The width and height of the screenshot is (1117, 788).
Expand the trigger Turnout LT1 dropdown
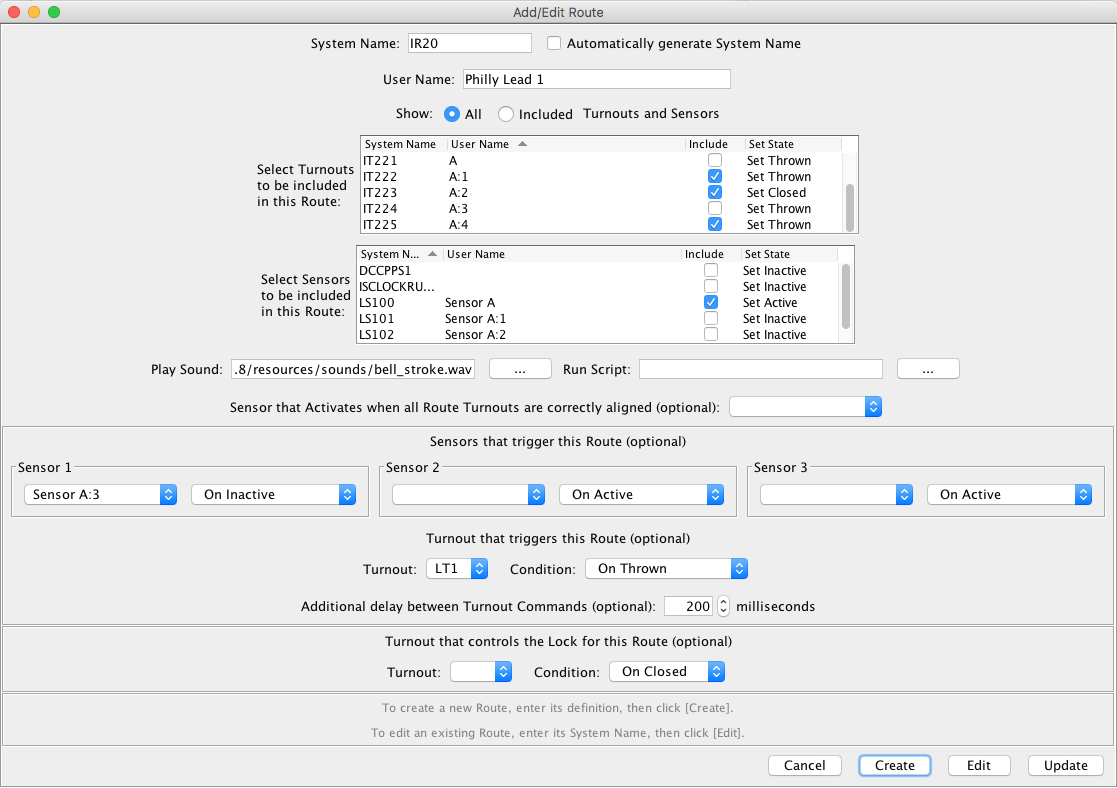point(457,568)
